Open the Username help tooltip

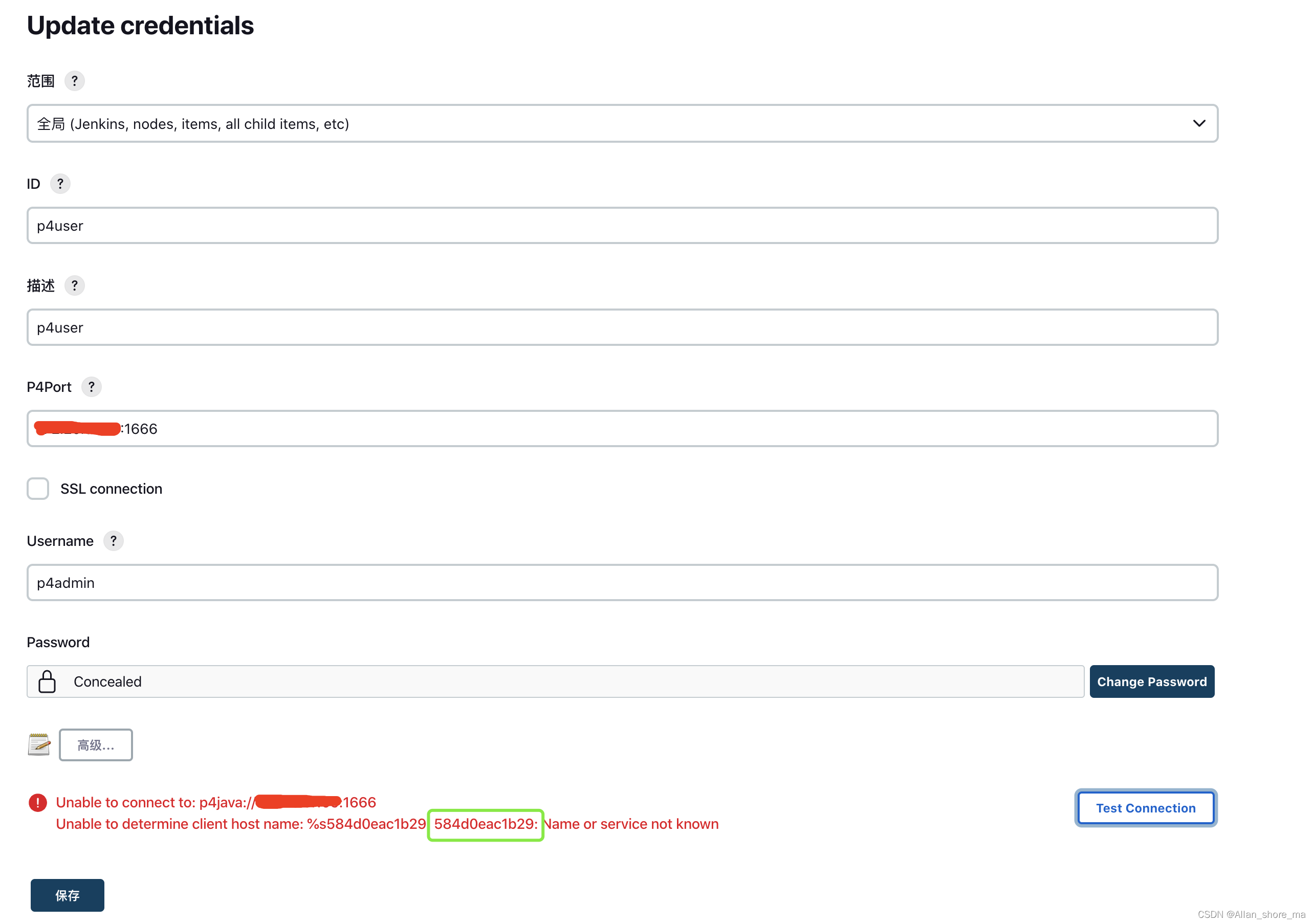pos(113,541)
